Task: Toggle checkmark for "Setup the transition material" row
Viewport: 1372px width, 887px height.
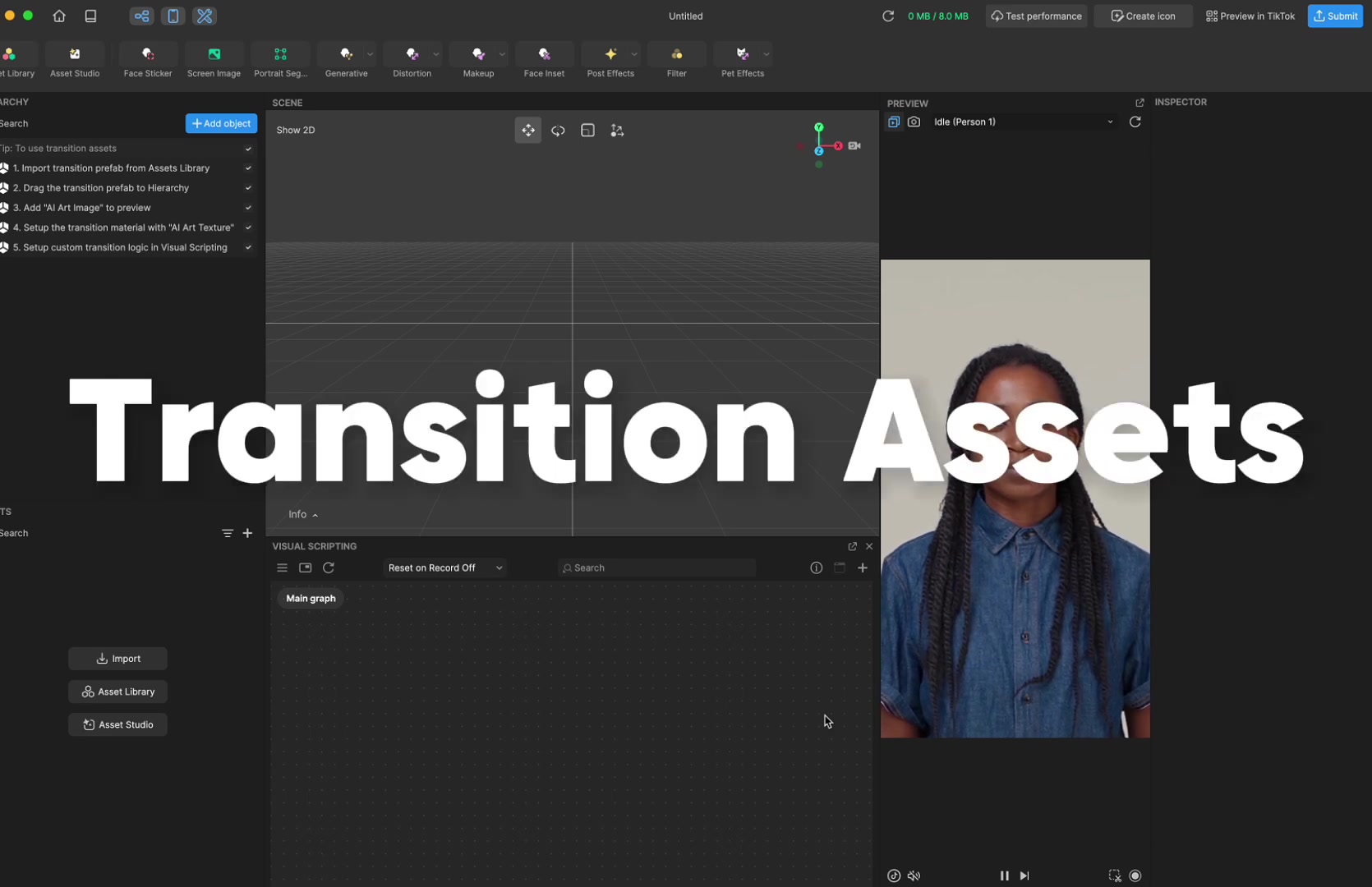Action: pyautogui.click(x=248, y=227)
